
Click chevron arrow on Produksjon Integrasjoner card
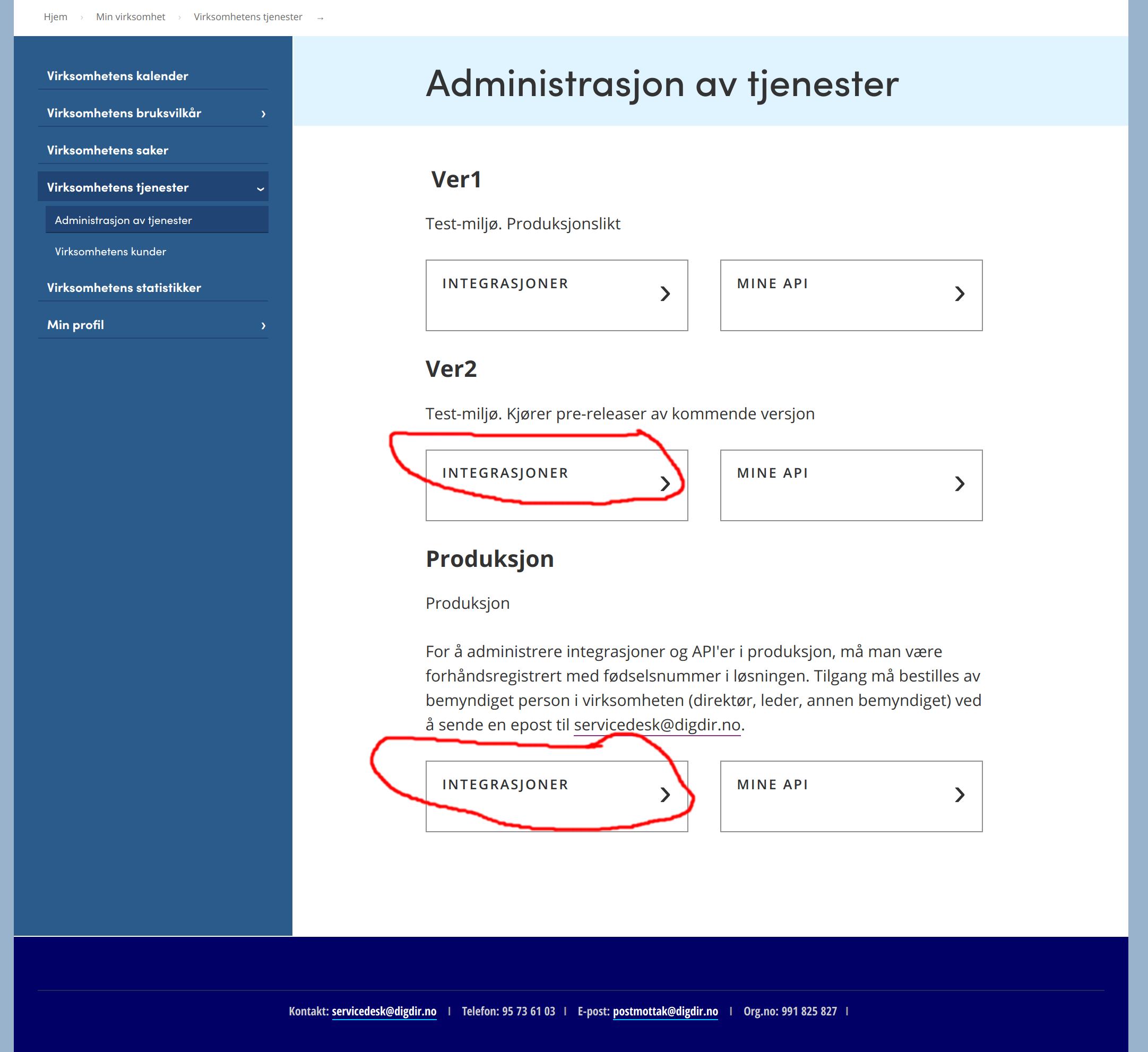pyautogui.click(x=664, y=795)
